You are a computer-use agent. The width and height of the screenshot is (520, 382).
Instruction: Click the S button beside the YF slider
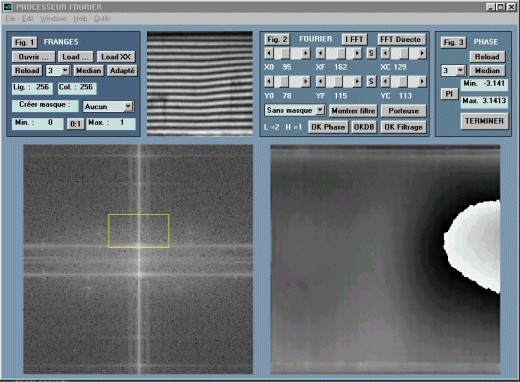coord(371,81)
